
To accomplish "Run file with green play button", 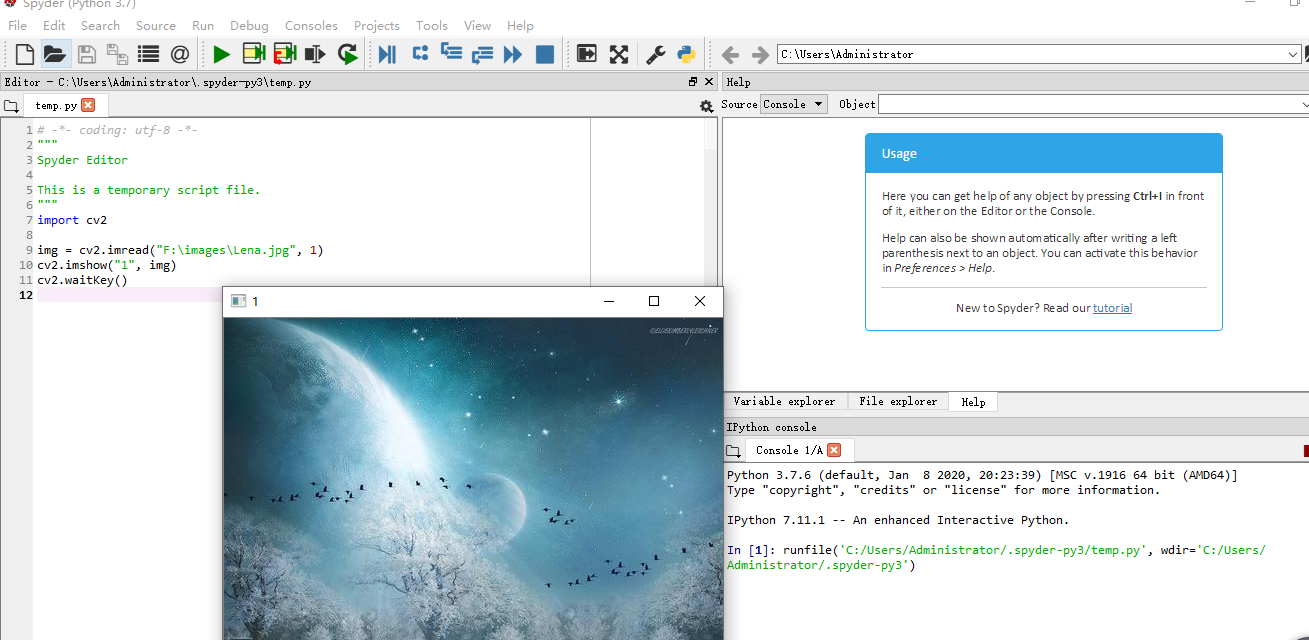I will pyautogui.click(x=221, y=54).
